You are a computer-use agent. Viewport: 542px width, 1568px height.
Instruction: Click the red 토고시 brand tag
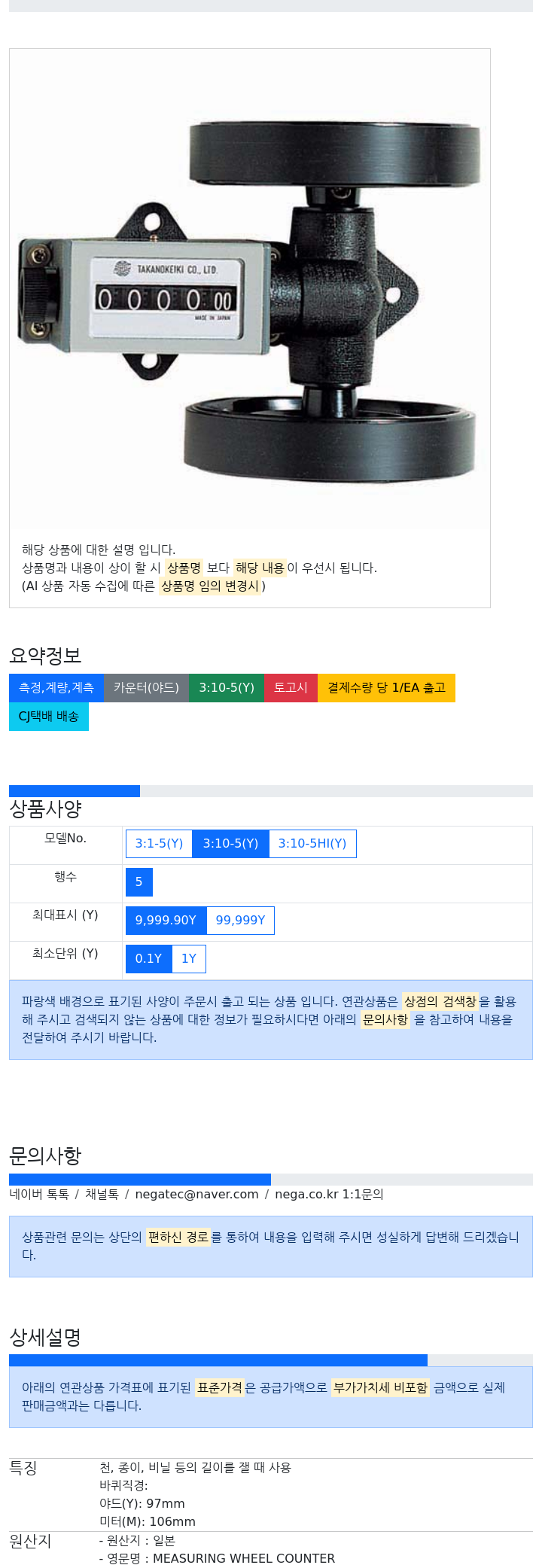291,688
